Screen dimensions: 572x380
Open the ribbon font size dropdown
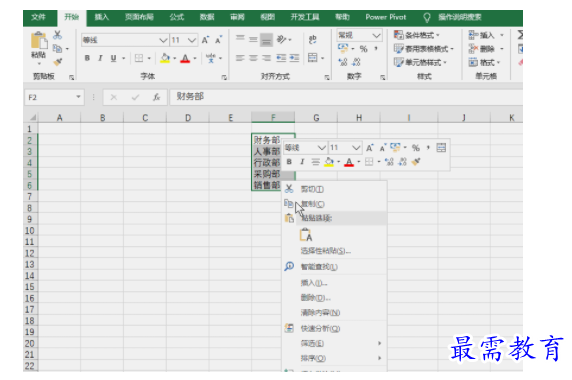click(192, 40)
